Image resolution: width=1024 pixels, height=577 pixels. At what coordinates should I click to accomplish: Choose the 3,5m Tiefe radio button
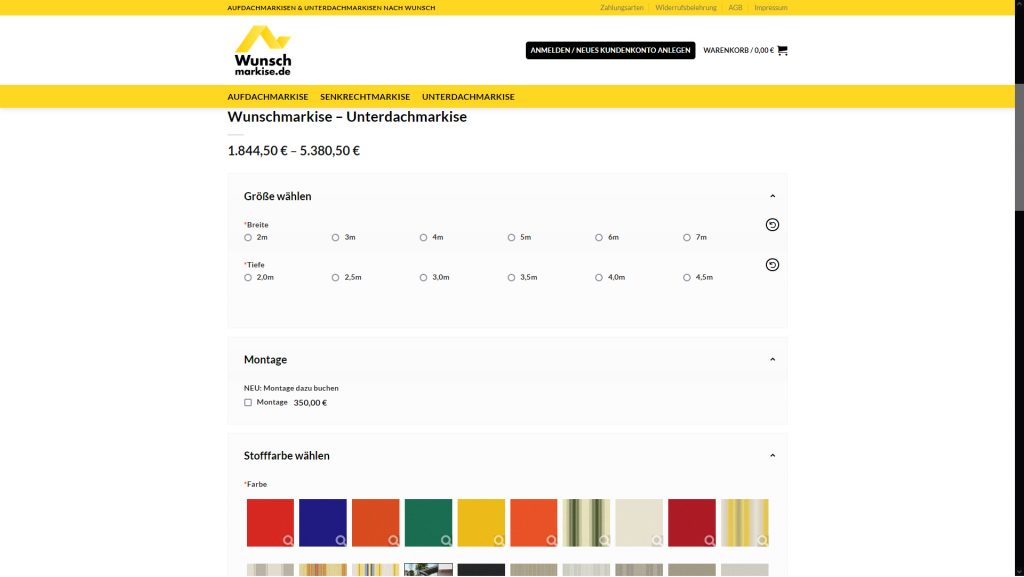pos(511,277)
